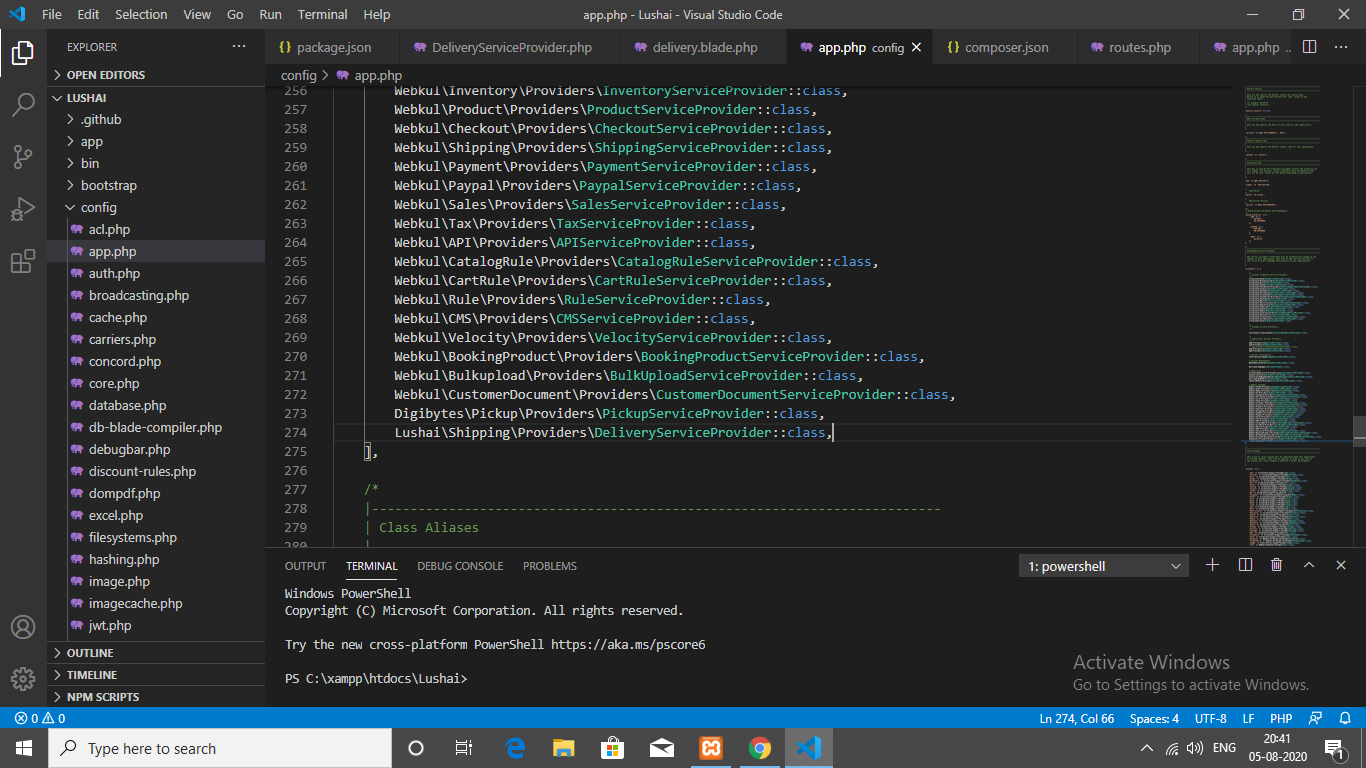1366x768 pixels.
Task: Kill the terminal with the trash icon
Action: (1277, 565)
